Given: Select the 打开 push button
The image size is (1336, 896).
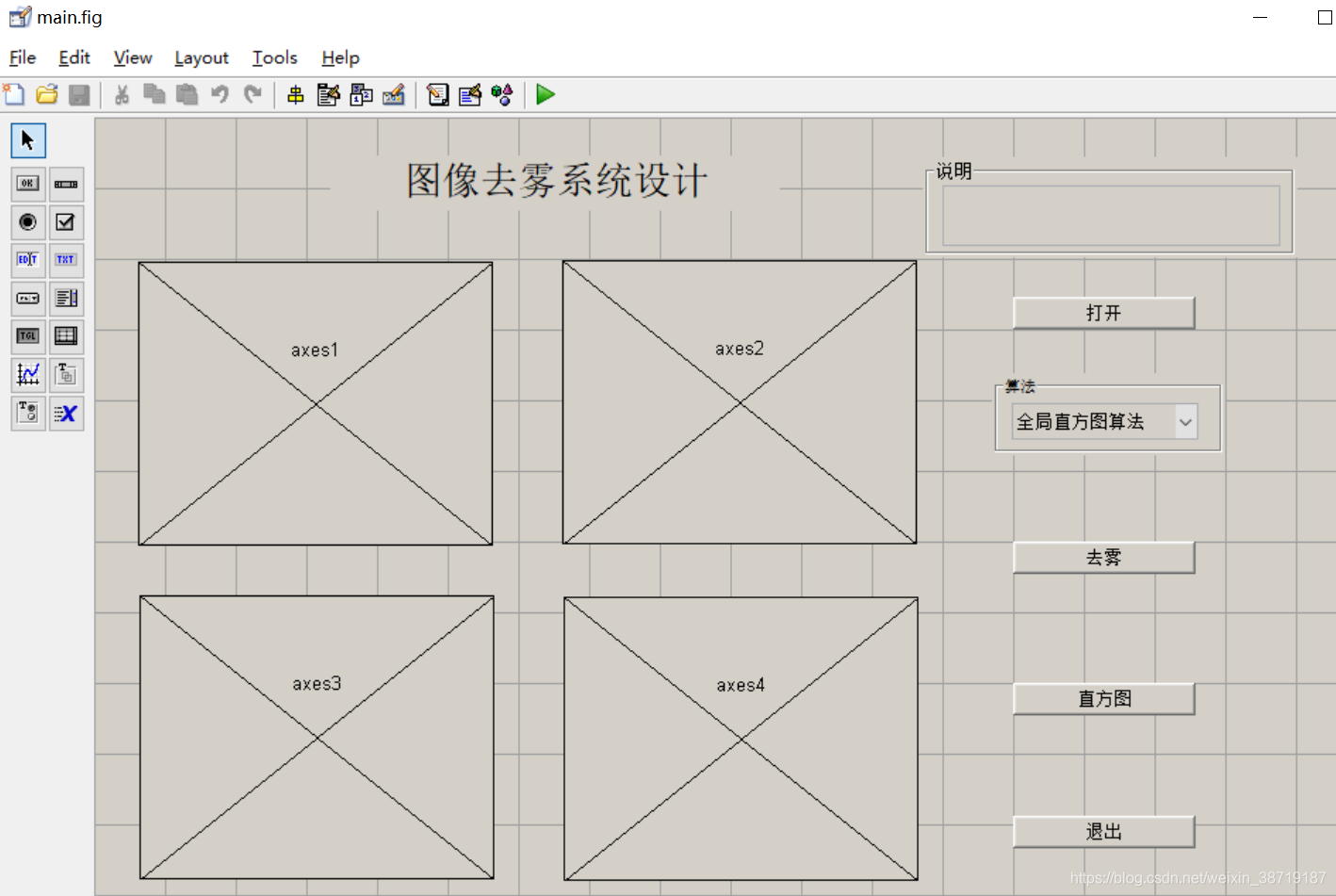Looking at the screenshot, I should (x=1104, y=313).
